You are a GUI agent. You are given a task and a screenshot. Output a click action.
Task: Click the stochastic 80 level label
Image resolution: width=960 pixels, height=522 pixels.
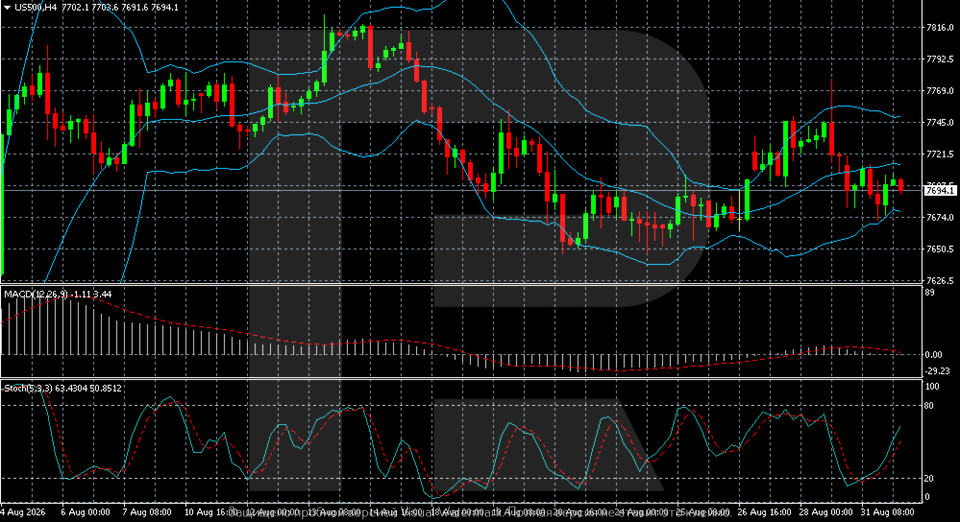[x=929, y=405]
